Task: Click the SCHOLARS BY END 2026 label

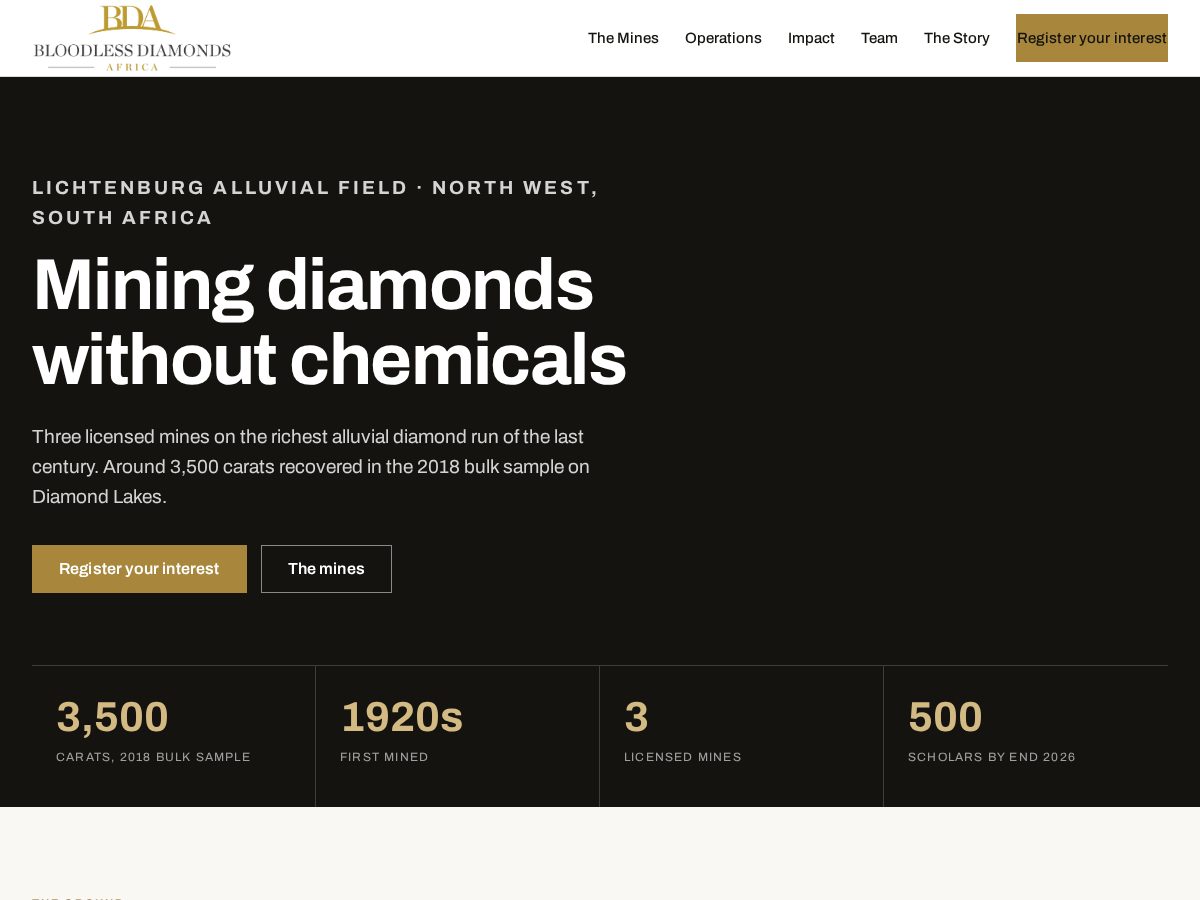Action: click(992, 757)
